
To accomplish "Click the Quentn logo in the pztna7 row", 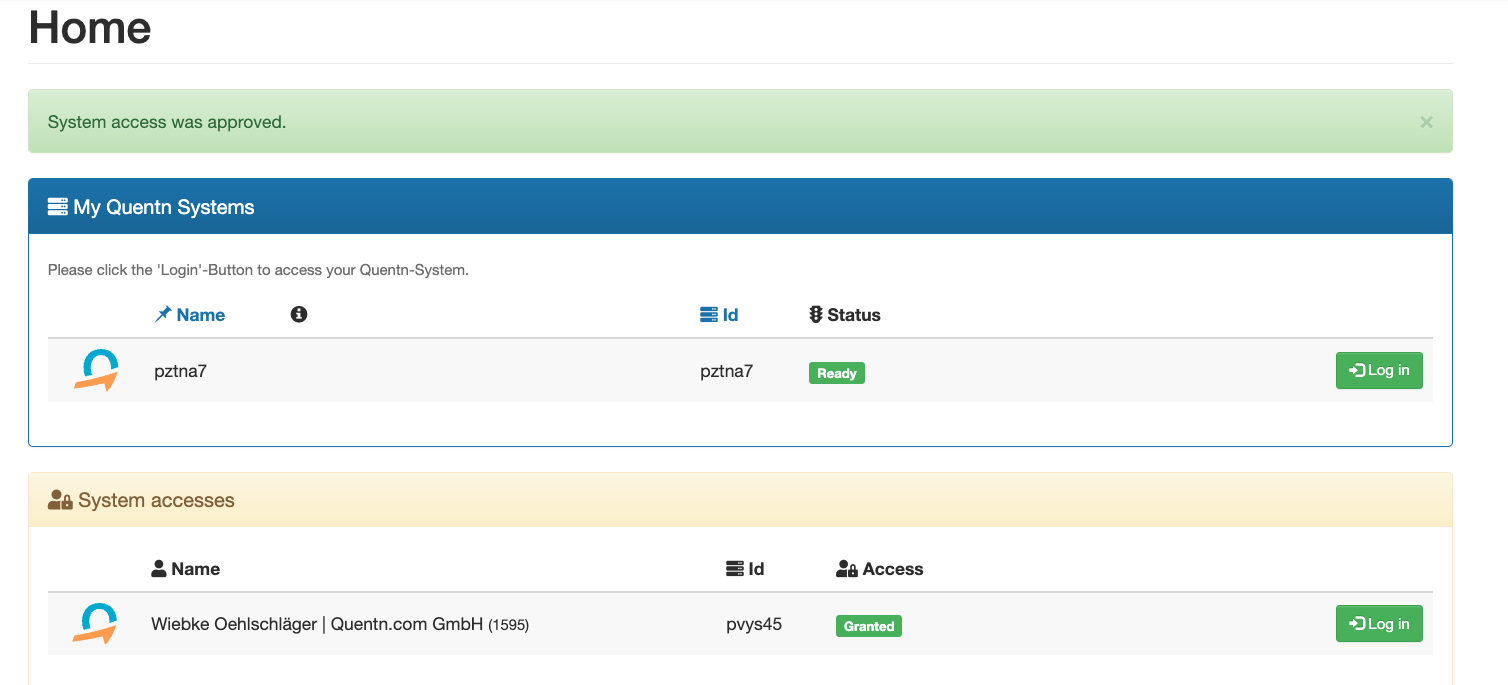I will click(96, 370).
